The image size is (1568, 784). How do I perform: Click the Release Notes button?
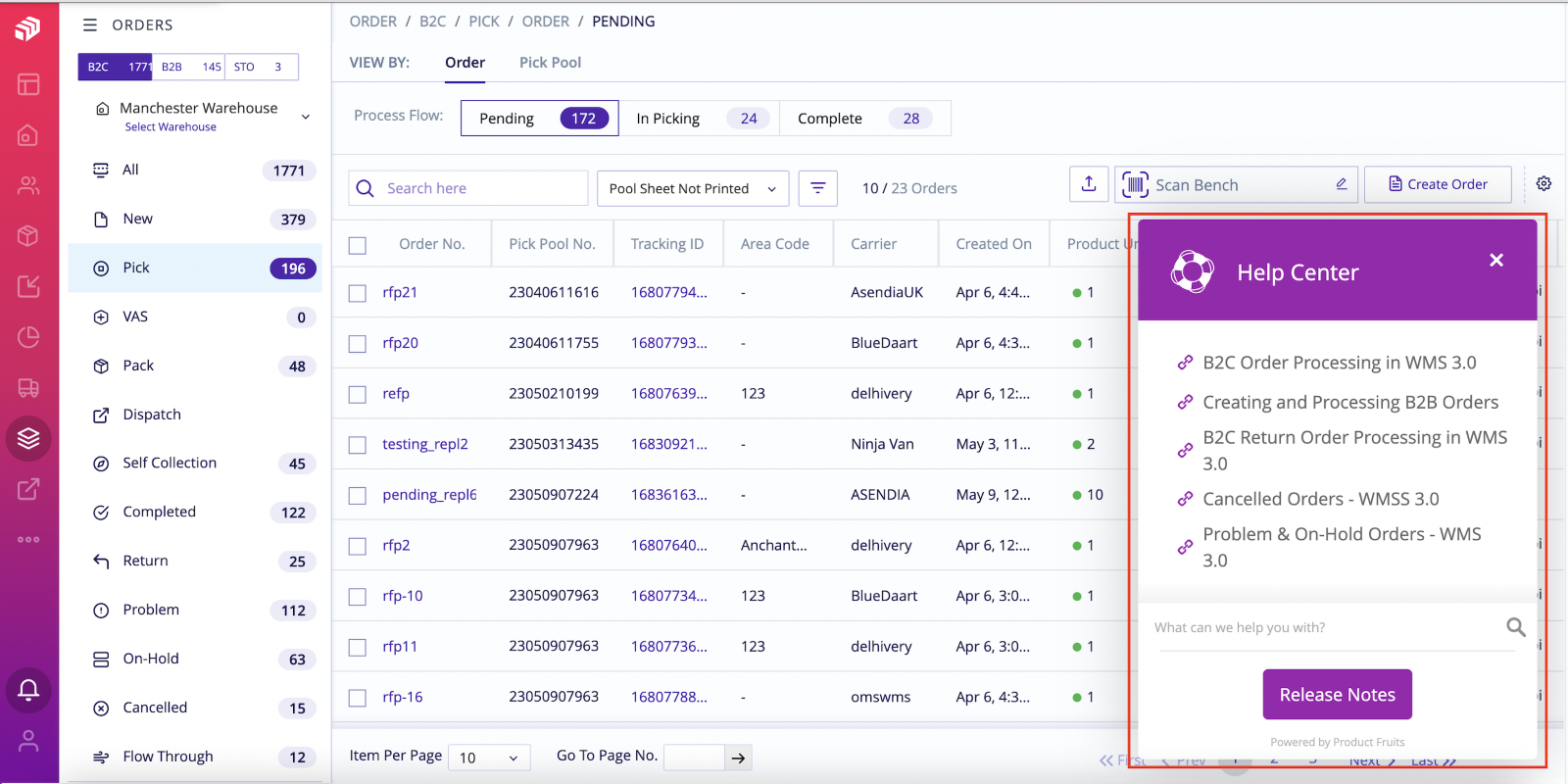coord(1337,695)
